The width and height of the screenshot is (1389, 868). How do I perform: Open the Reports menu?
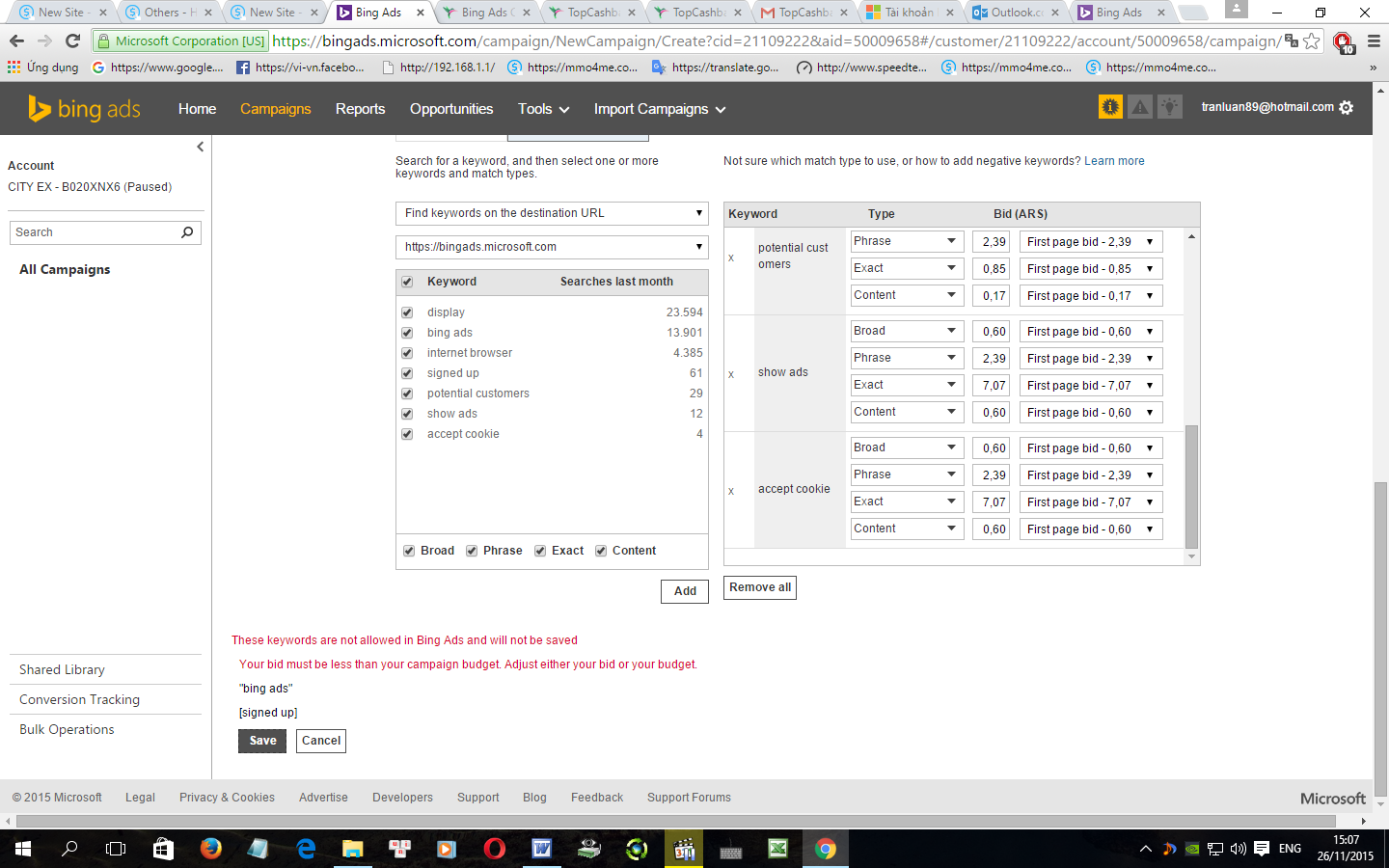tap(360, 109)
